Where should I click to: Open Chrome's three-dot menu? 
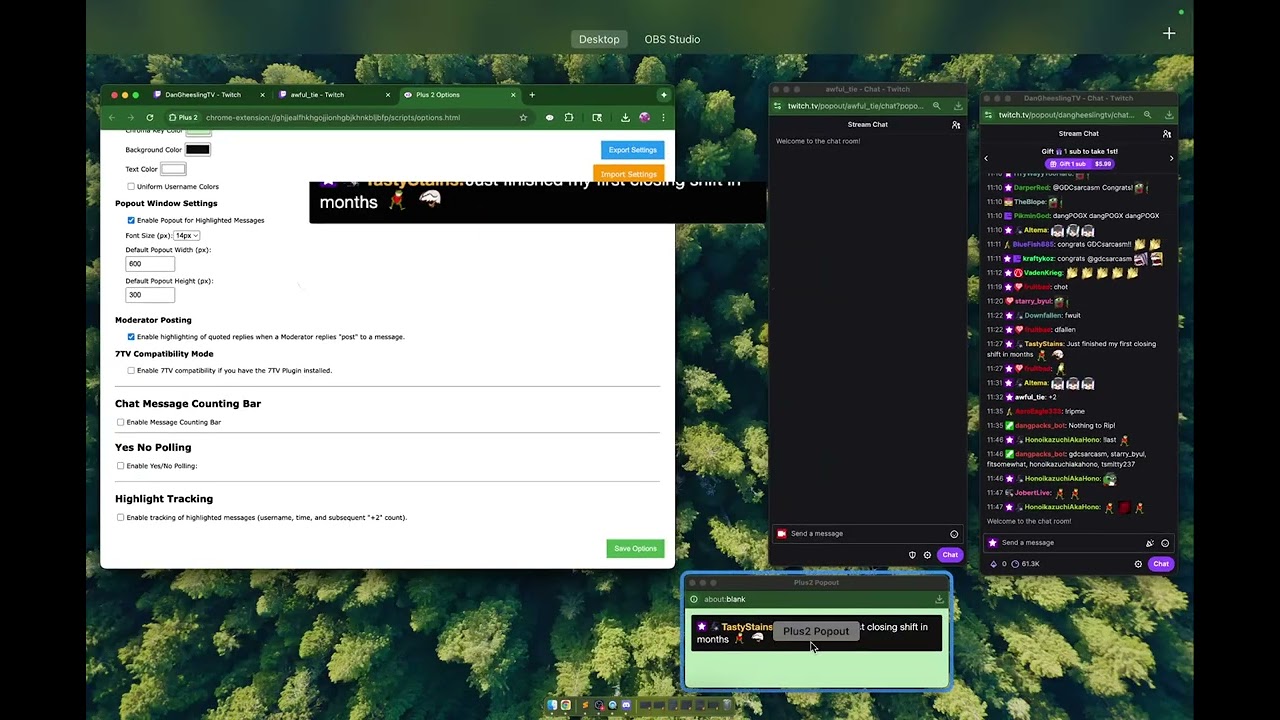pos(662,117)
